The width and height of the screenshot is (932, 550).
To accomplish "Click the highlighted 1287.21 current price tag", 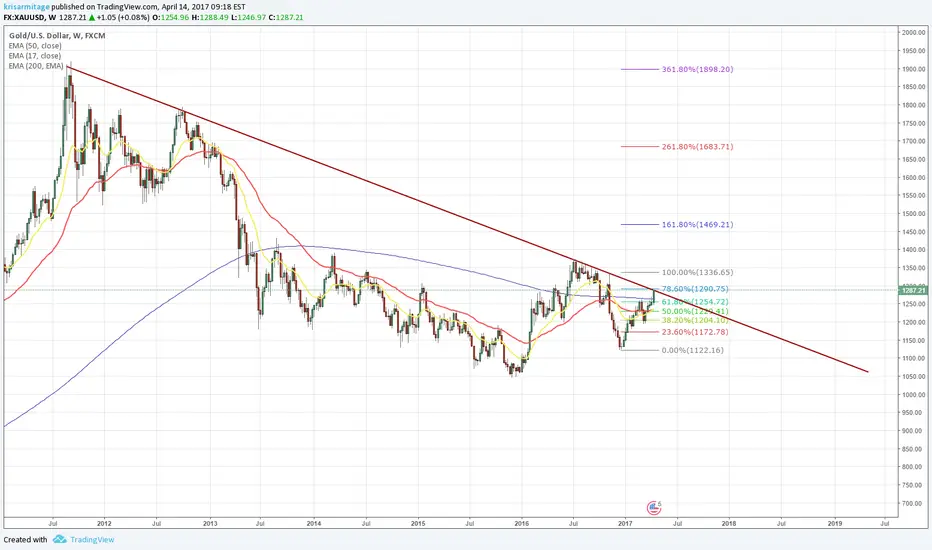I will click(x=914, y=291).
